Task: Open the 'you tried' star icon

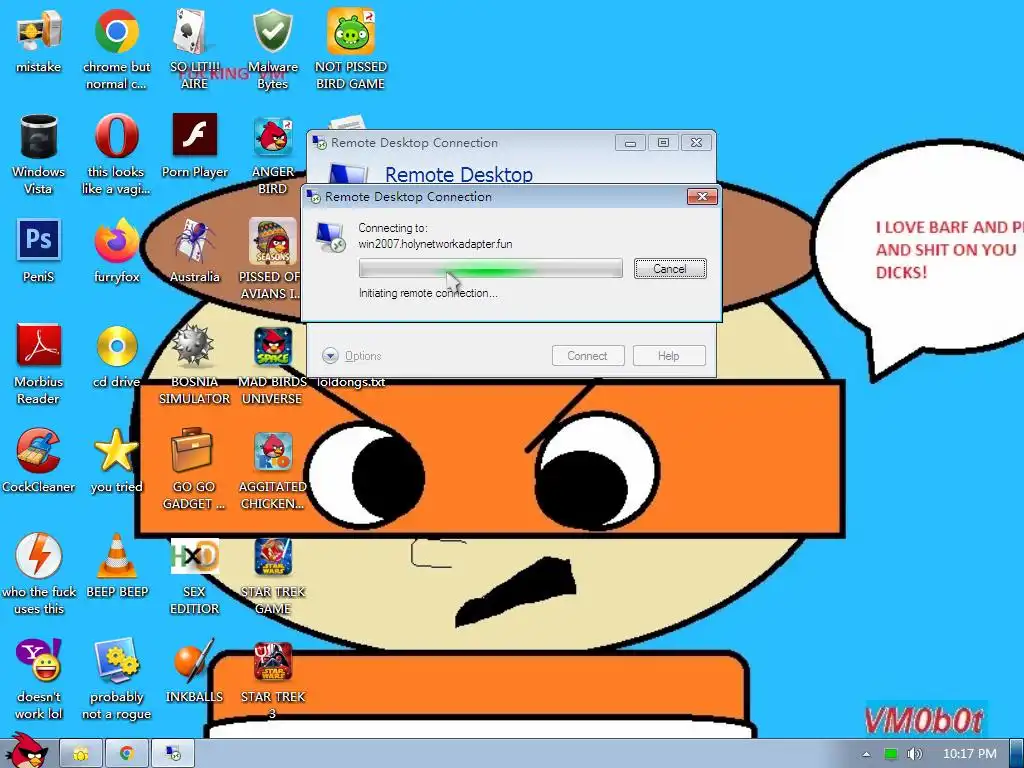Action: tap(116, 451)
